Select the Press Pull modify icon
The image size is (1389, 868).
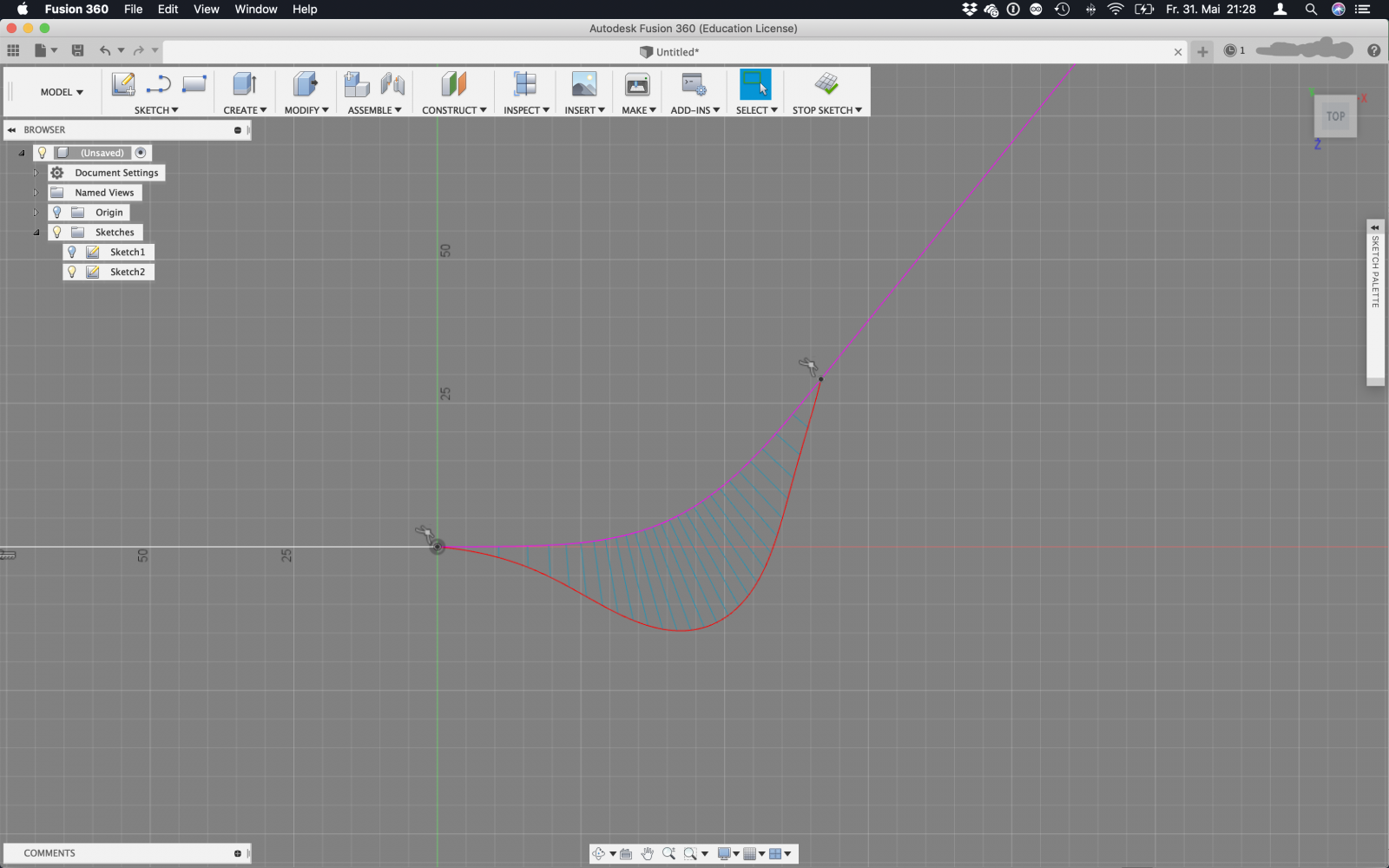point(306,84)
